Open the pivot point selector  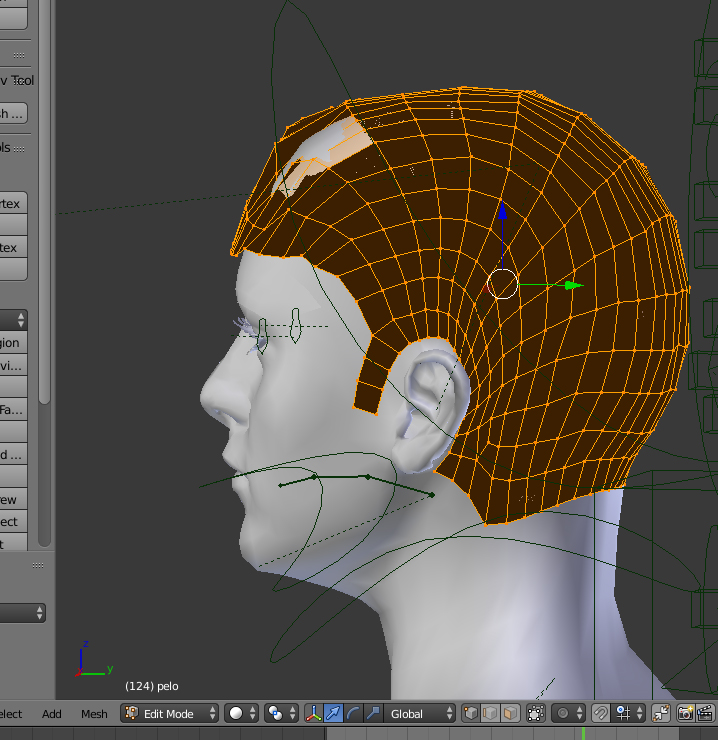281,713
